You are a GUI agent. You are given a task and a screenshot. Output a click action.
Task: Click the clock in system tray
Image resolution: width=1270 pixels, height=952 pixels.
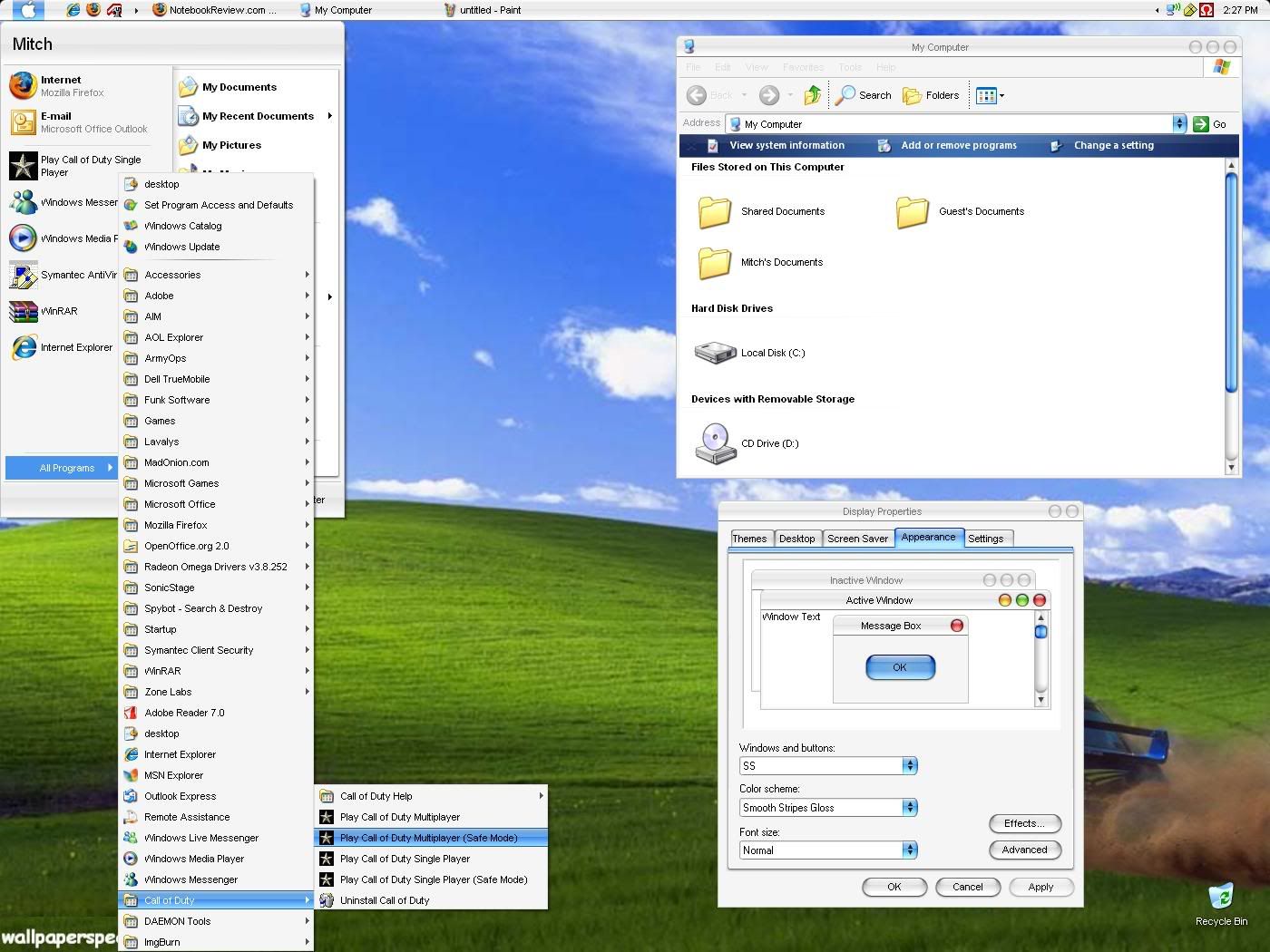click(x=1240, y=10)
